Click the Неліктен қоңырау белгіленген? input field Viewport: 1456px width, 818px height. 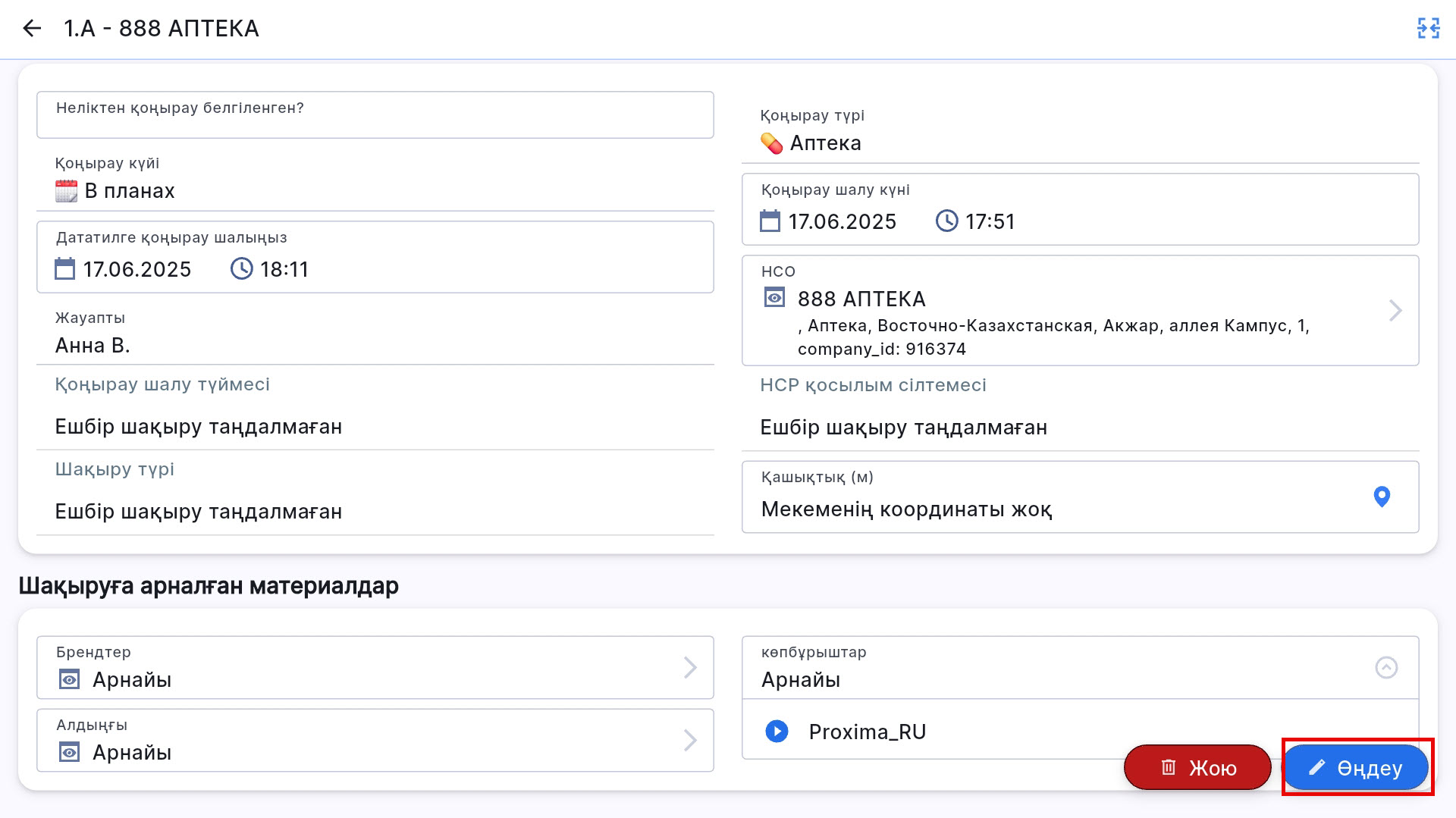375,115
